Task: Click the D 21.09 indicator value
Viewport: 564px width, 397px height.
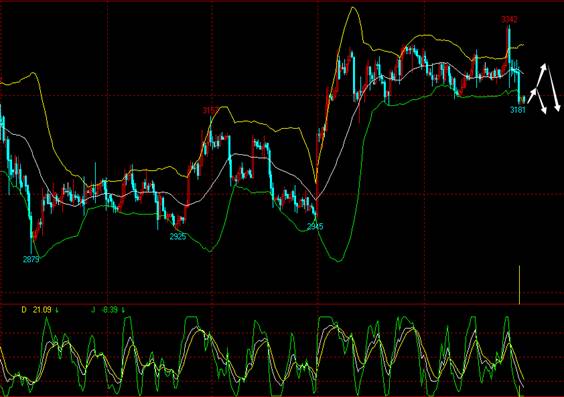Action: click(x=37, y=310)
